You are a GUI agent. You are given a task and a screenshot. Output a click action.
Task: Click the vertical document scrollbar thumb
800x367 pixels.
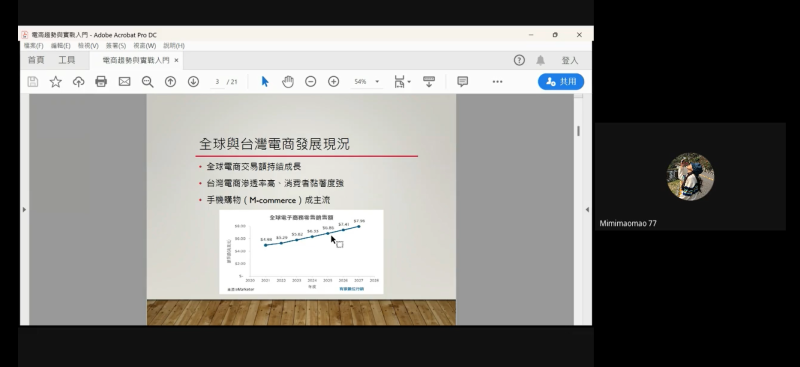click(x=578, y=131)
